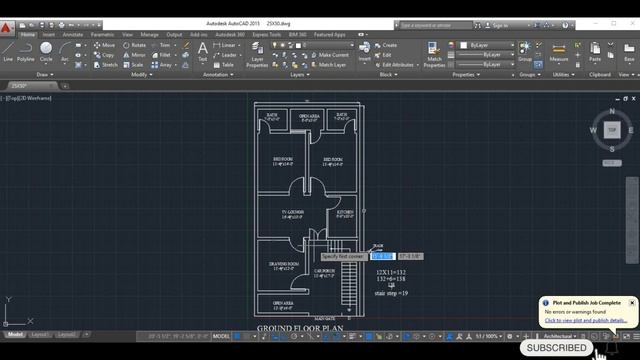
Task: Open the Measure utility
Action: tap(559, 52)
